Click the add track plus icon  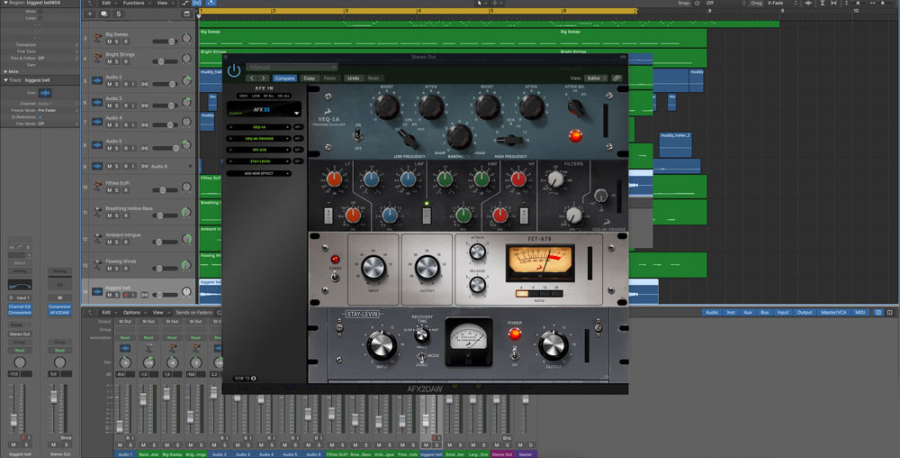point(90,14)
